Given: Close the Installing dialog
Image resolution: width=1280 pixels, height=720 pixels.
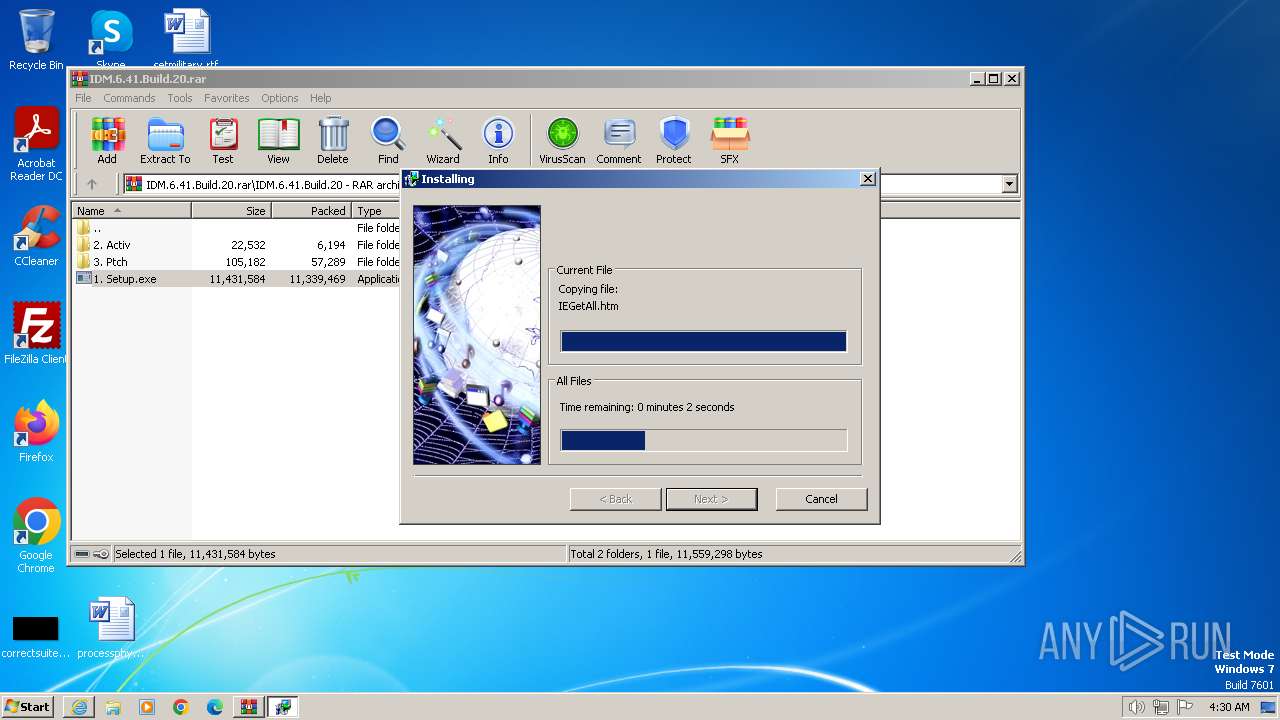Looking at the screenshot, I should pyautogui.click(x=867, y=179).
